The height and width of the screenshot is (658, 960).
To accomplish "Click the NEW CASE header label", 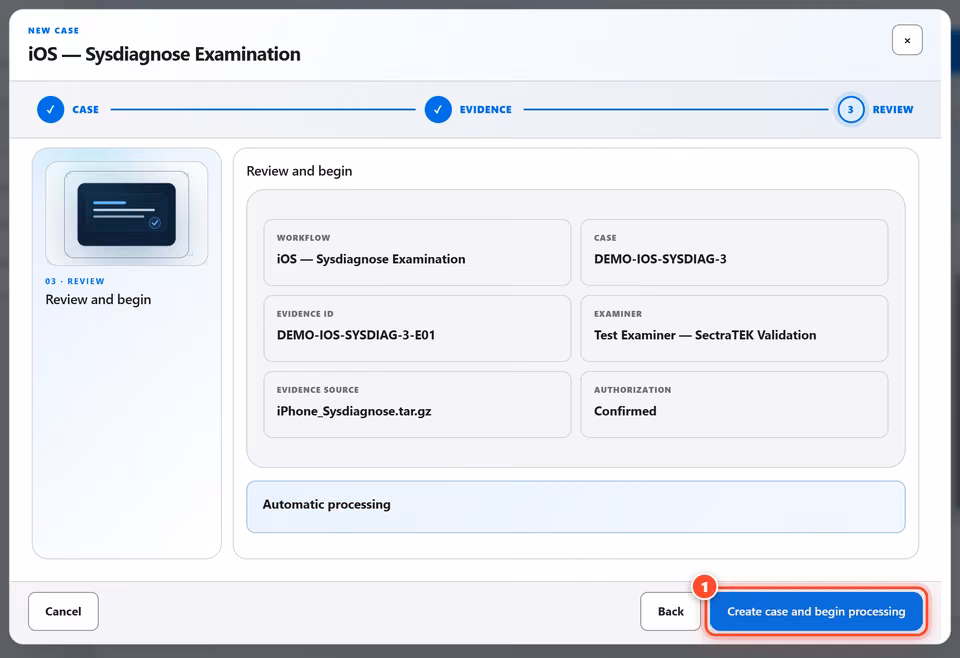I will 53,30.
